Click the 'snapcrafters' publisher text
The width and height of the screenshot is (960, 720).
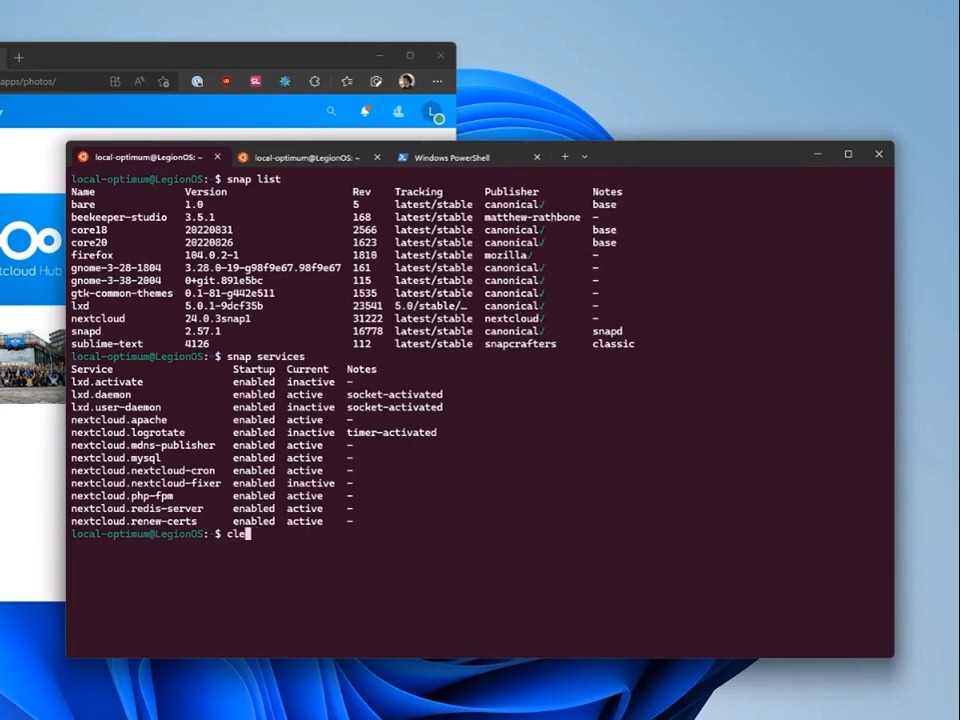pyautogui.click(x=520, y=344)
